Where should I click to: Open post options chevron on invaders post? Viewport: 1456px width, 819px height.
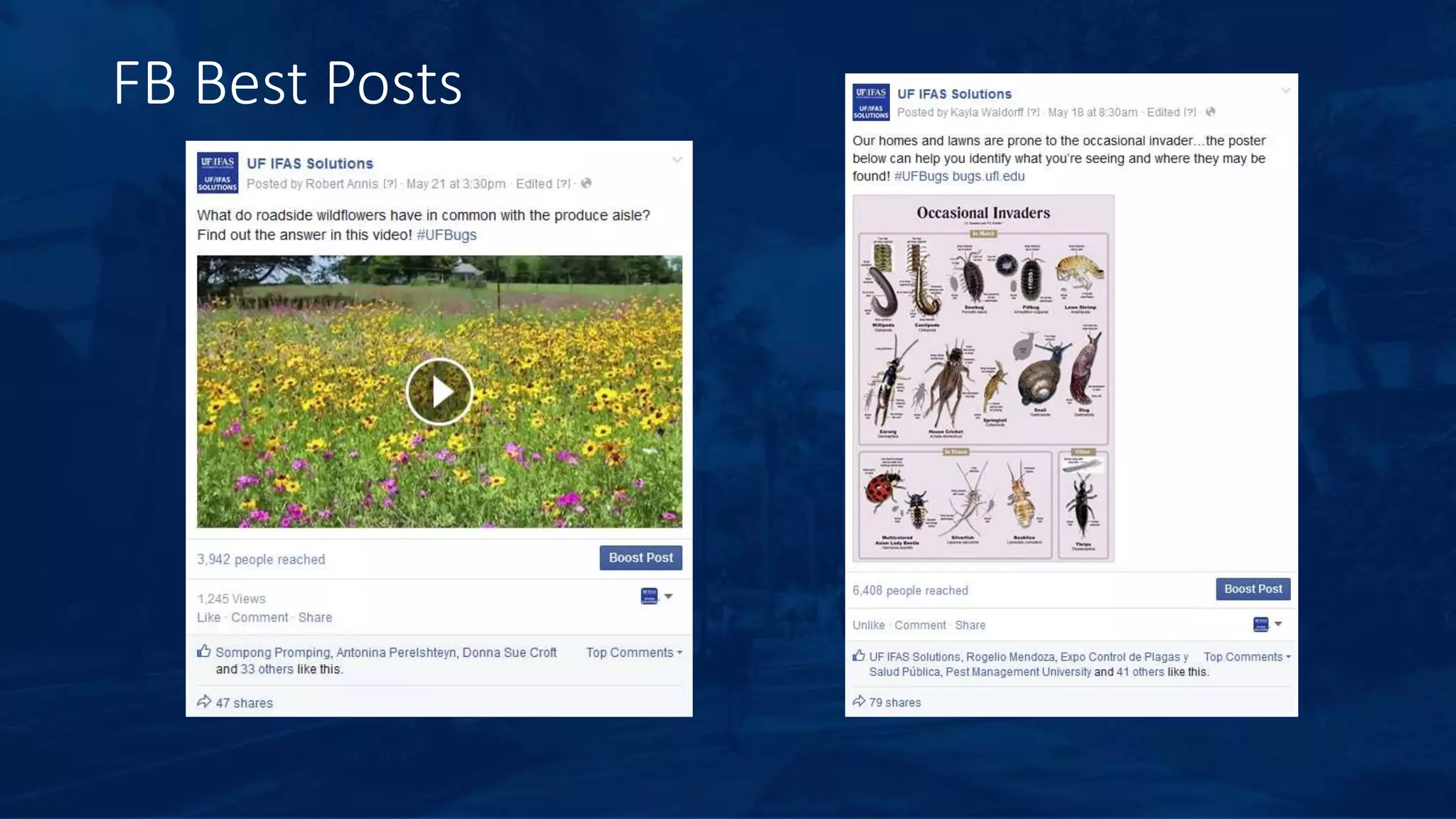coord(1285,91)
